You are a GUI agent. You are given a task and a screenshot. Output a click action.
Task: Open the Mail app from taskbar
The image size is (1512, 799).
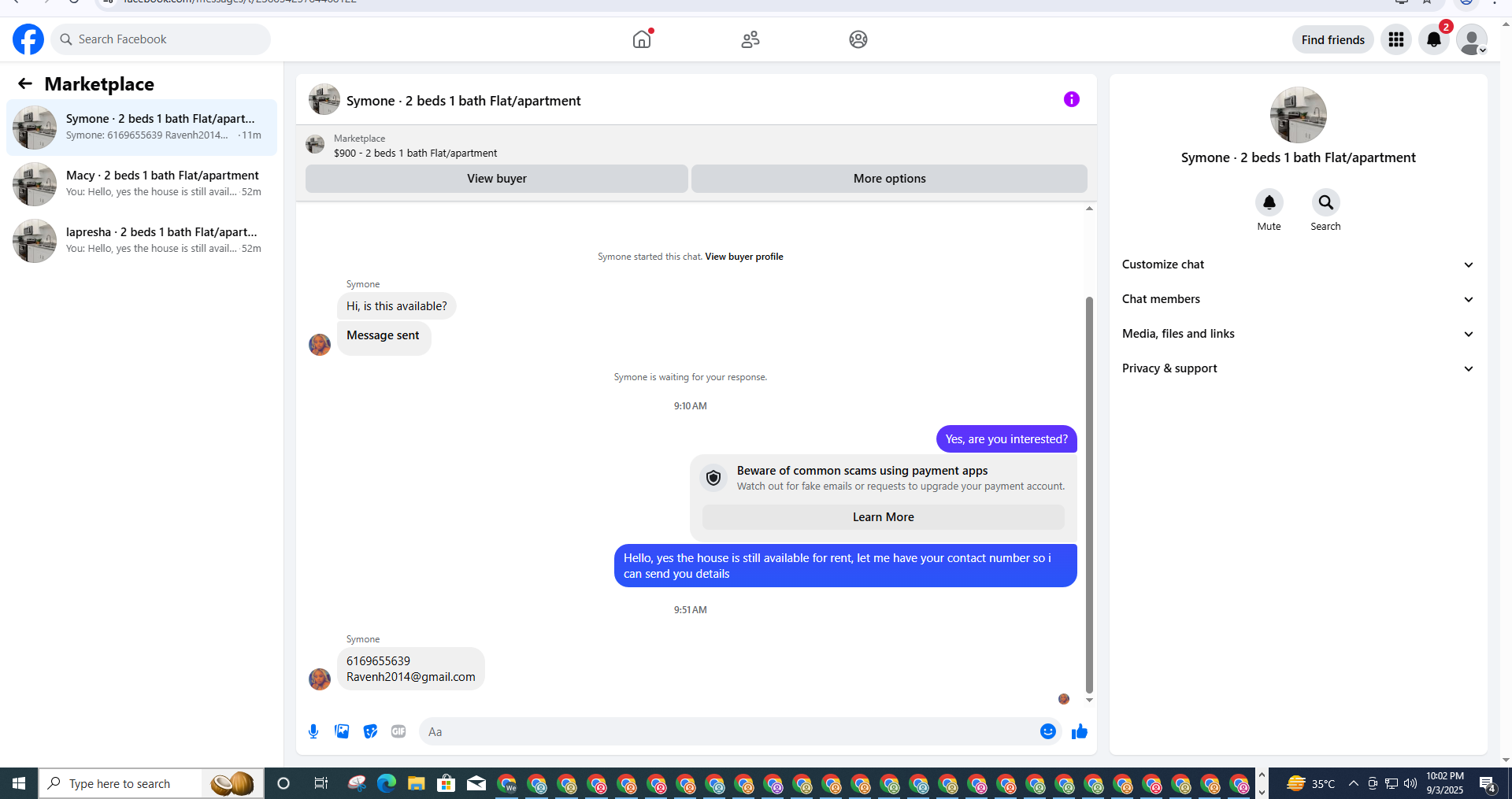coord(476,783)
